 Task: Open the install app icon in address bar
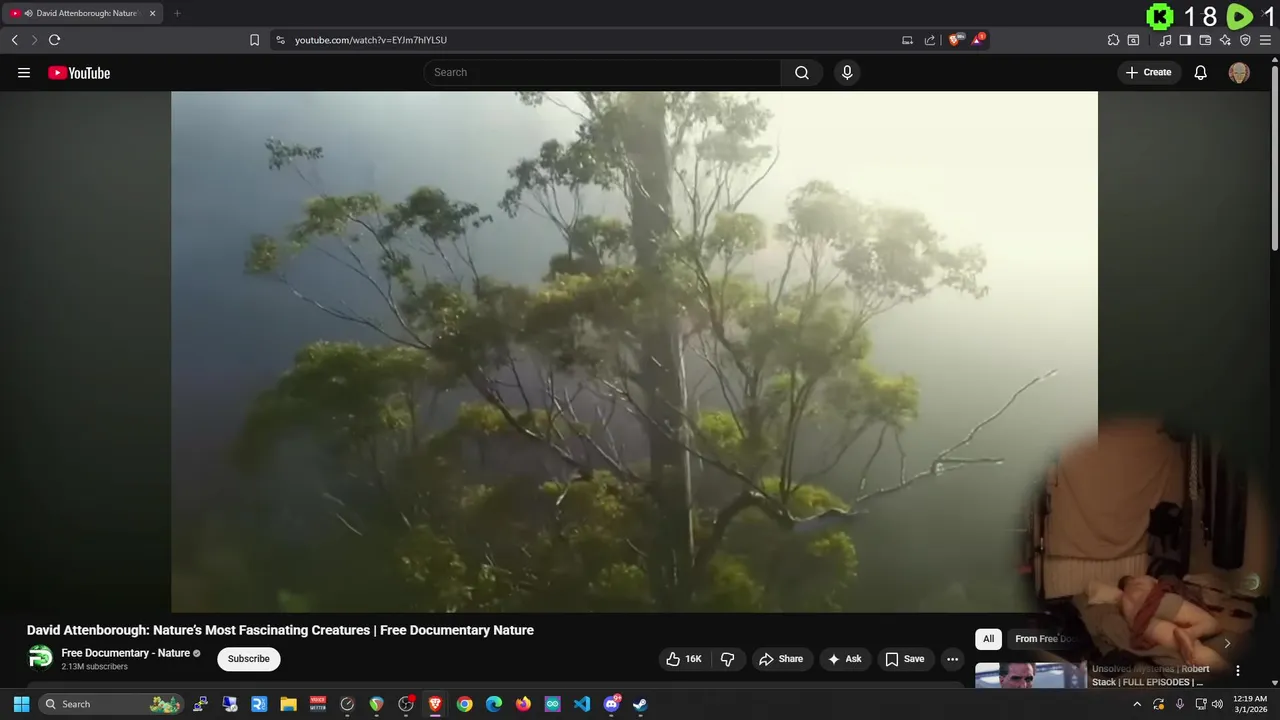point(907,40)
